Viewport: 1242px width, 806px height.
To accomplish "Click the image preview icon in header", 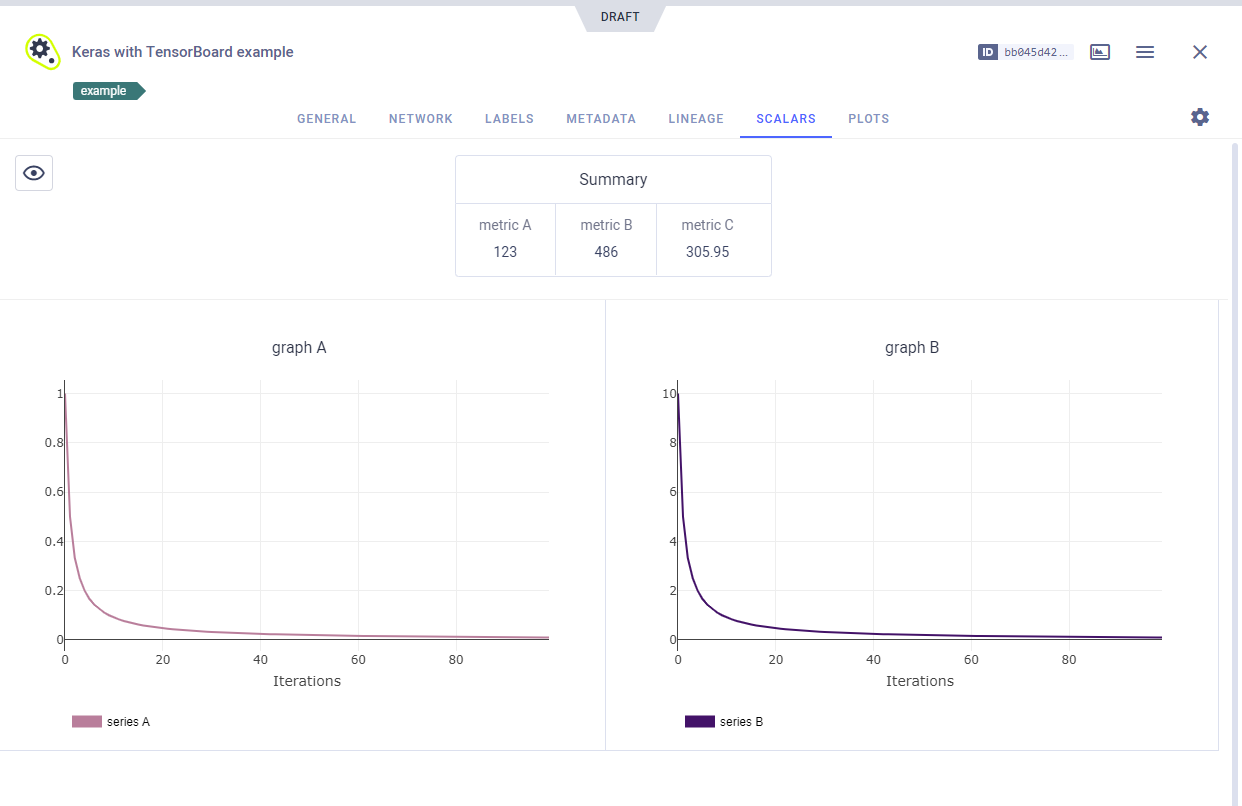I will tap(1100, 52).
